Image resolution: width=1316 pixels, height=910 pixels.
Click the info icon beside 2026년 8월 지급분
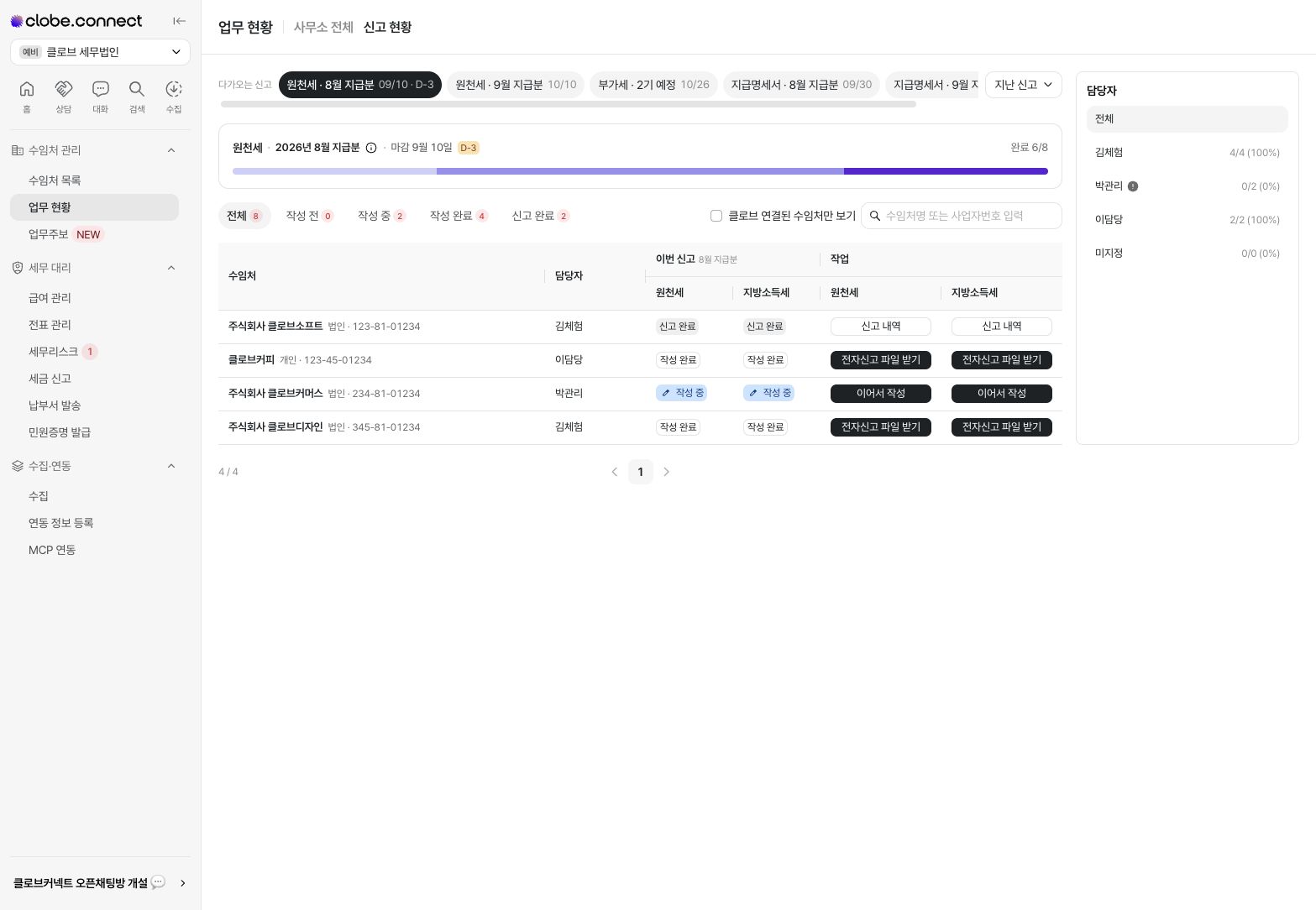click(371, 148)
